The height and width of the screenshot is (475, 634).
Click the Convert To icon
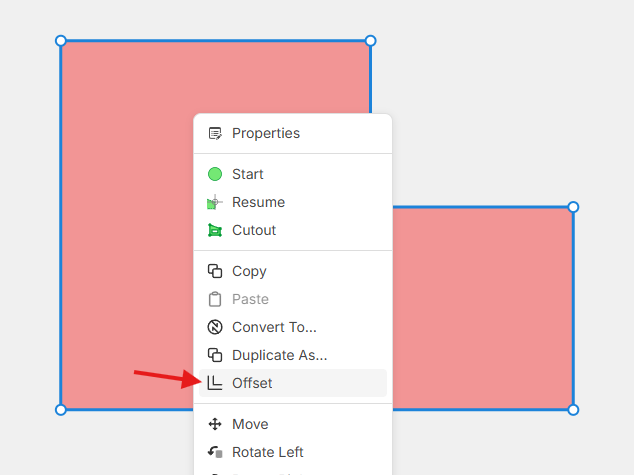pyautogui.click(x=214, y=327)
